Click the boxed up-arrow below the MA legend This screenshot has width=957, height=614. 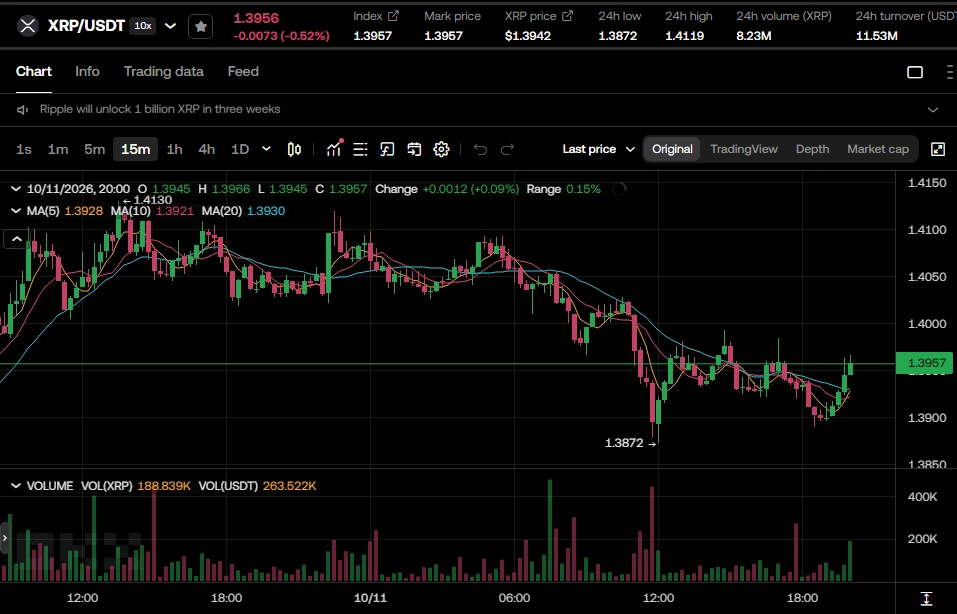pos(16,239)
